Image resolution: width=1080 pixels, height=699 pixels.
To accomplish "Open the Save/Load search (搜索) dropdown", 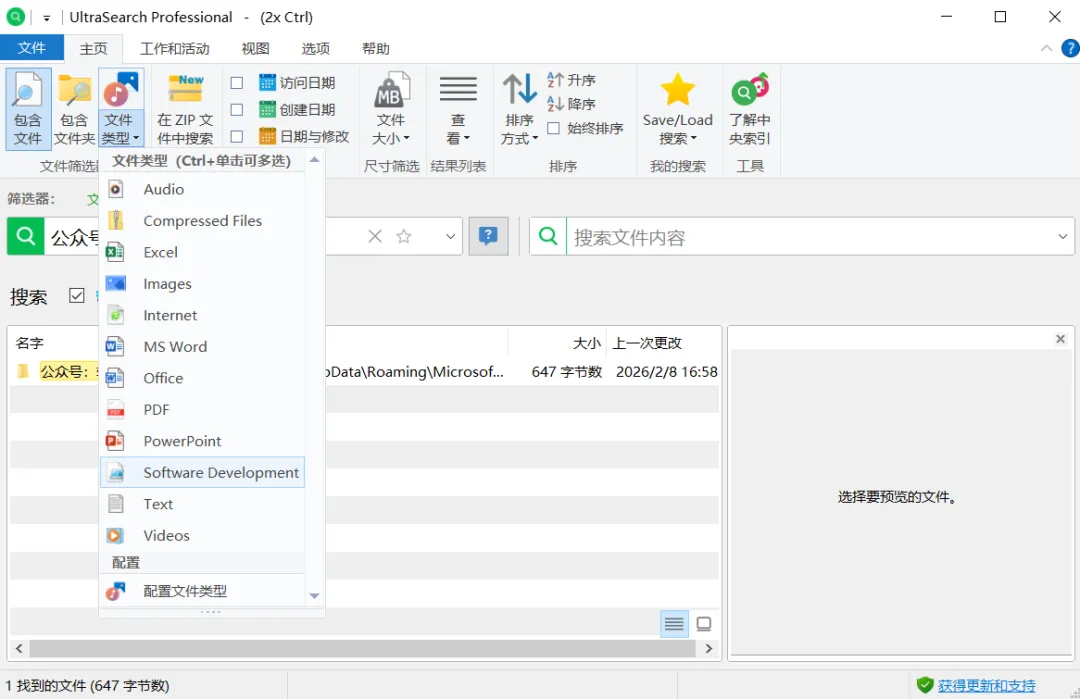I will 678,109.
